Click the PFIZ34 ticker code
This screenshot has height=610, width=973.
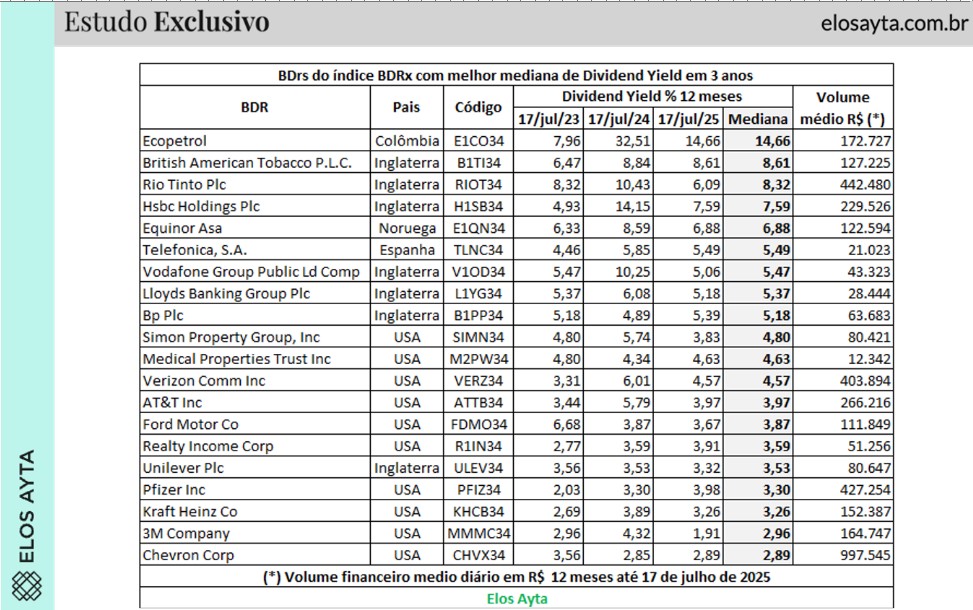tap(478, 490)
